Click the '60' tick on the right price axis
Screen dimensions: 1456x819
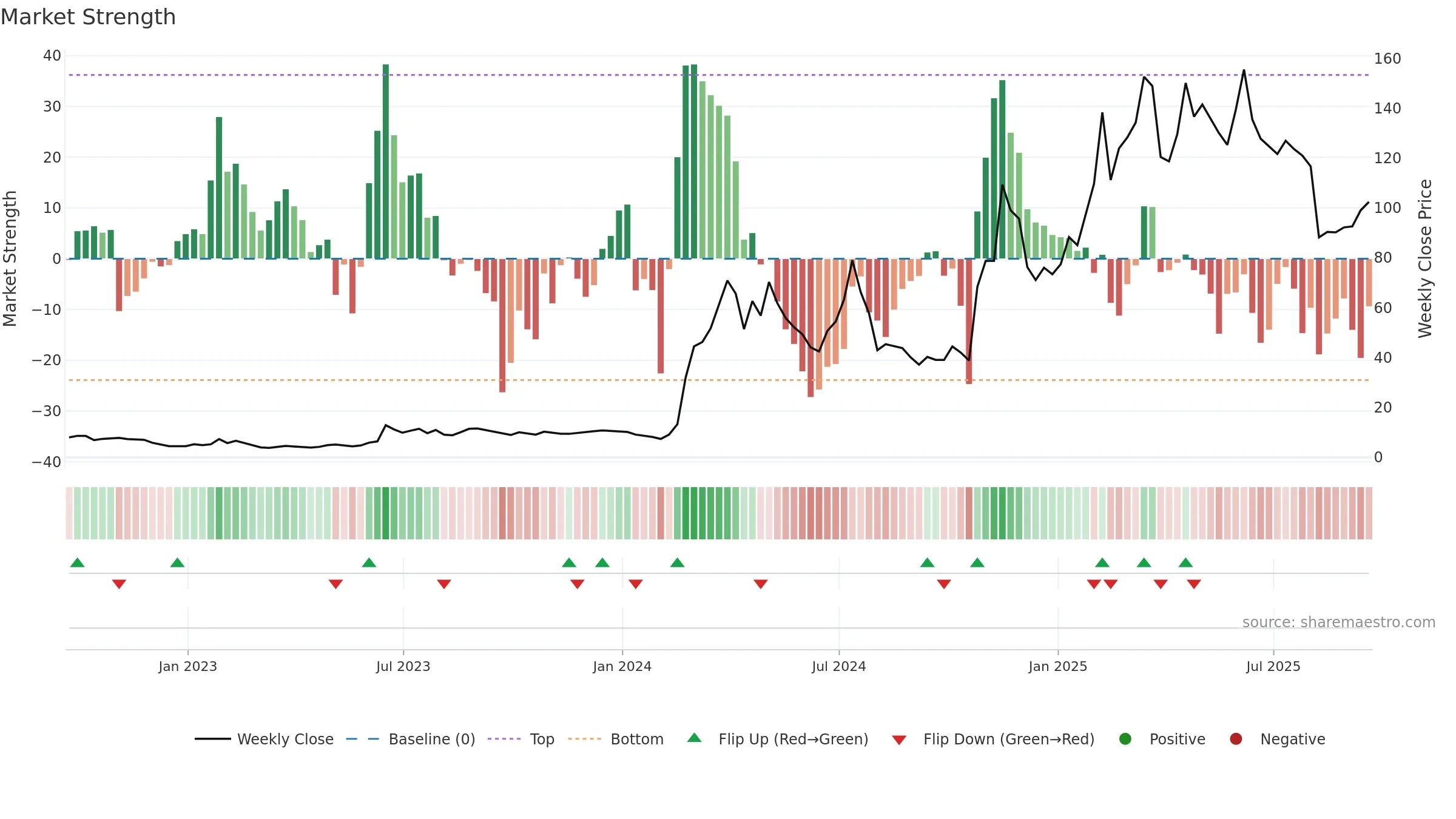pyautogui.click(x=1383, y=308)
